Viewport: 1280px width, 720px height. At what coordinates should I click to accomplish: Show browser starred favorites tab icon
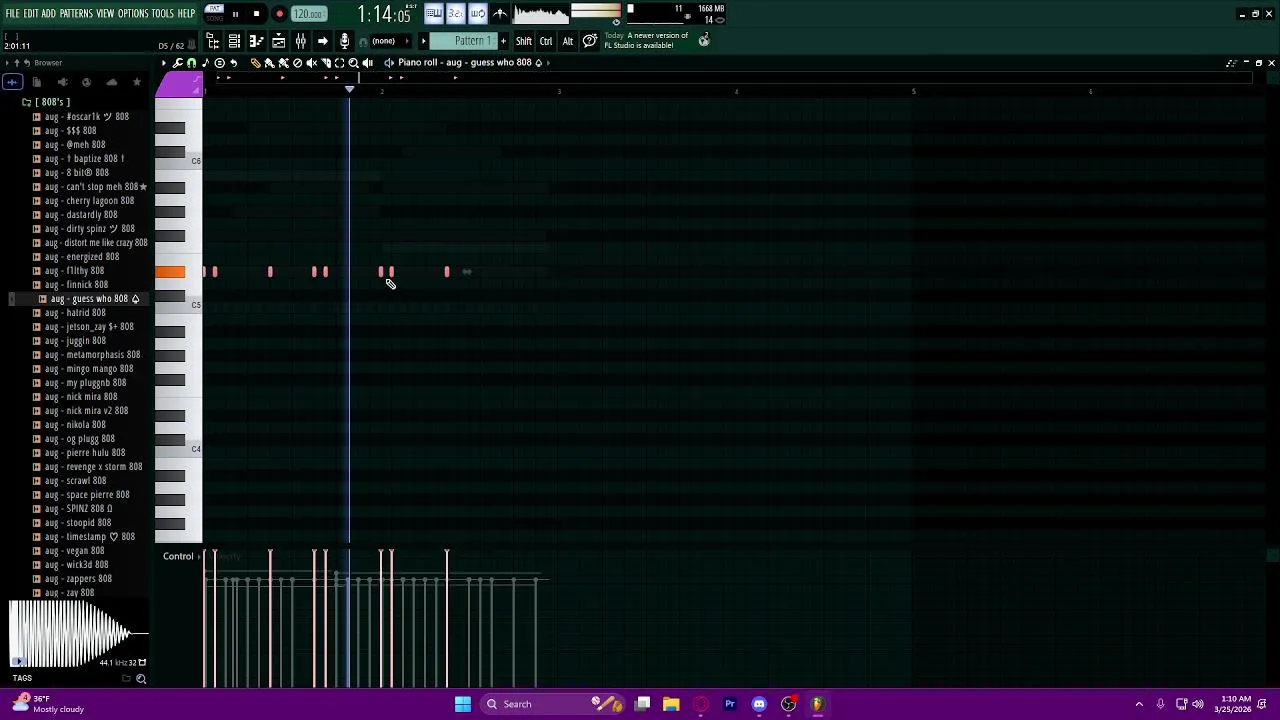137,82
